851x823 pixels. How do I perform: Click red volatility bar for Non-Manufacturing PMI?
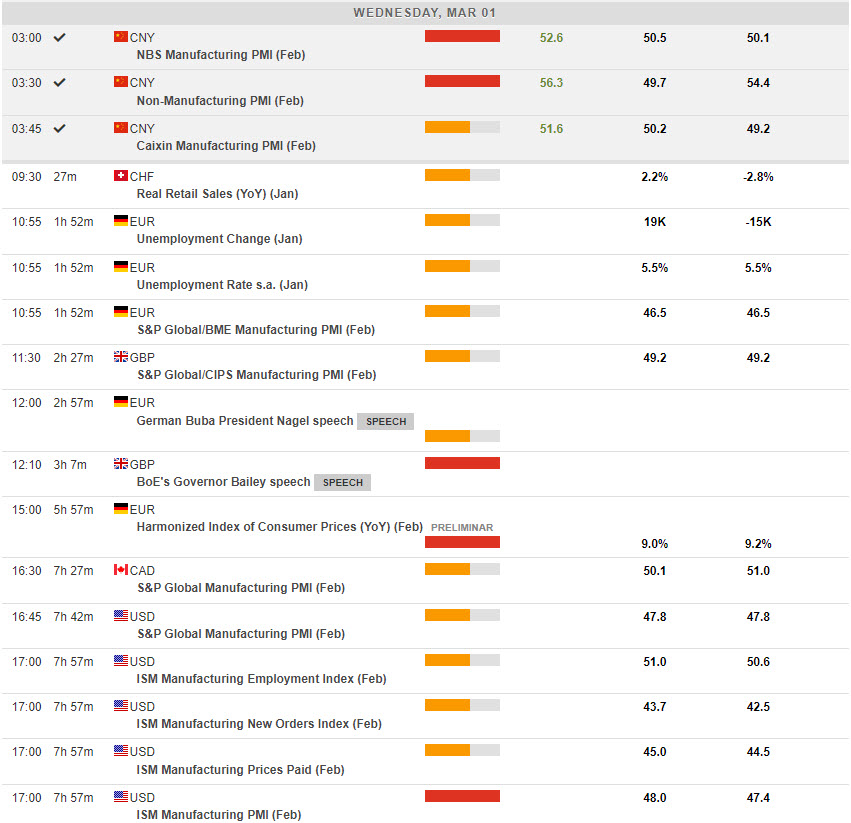tap(462, 82)
